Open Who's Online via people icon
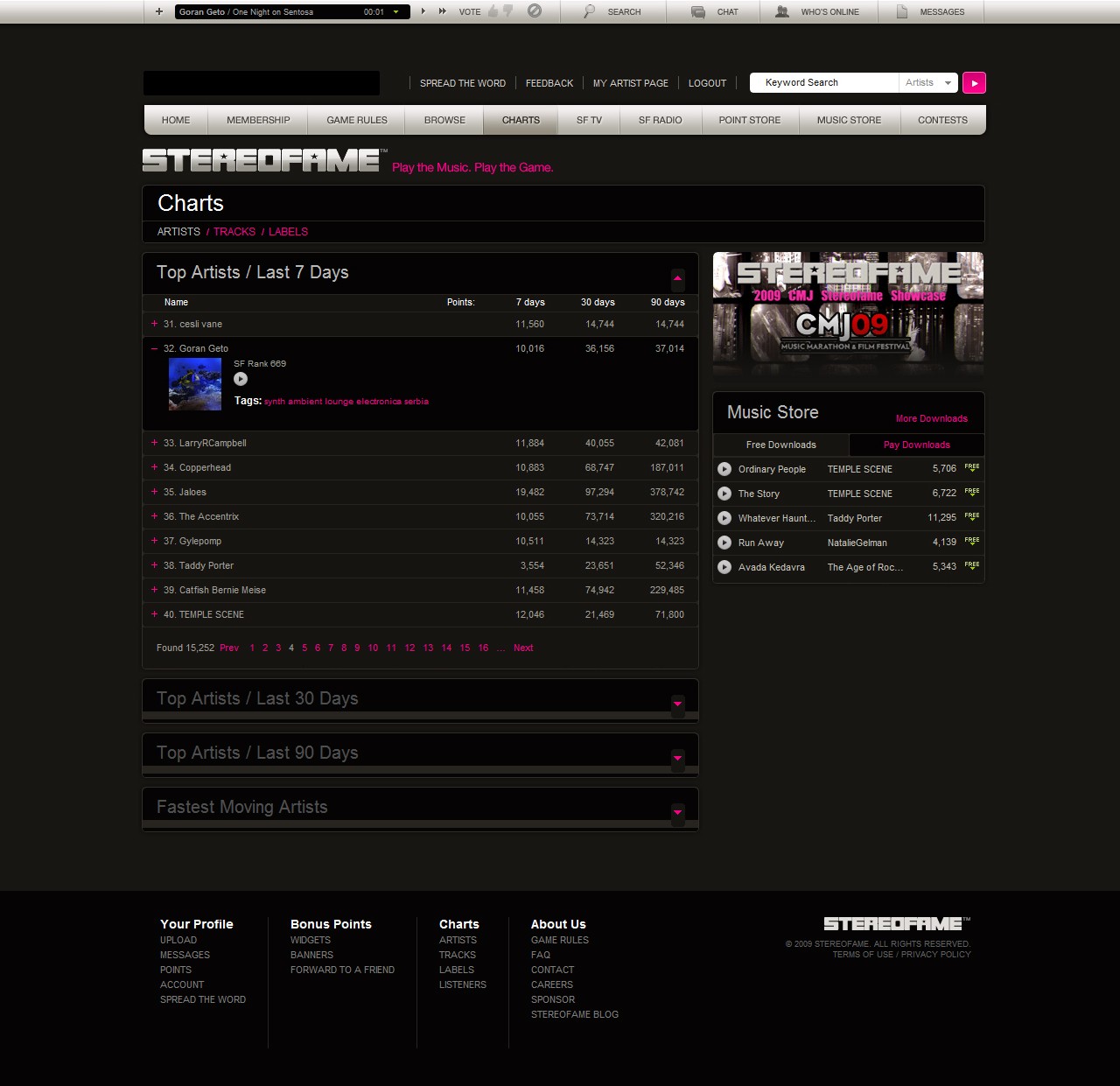The width and height of the screenshot is (1120, 1086). [782, 11]
